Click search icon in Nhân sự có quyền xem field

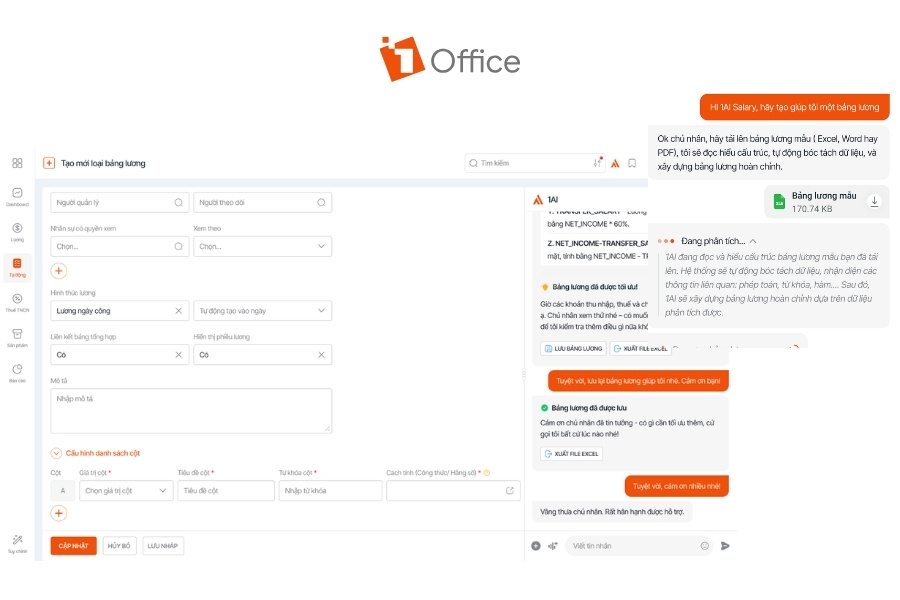(179, 246)
